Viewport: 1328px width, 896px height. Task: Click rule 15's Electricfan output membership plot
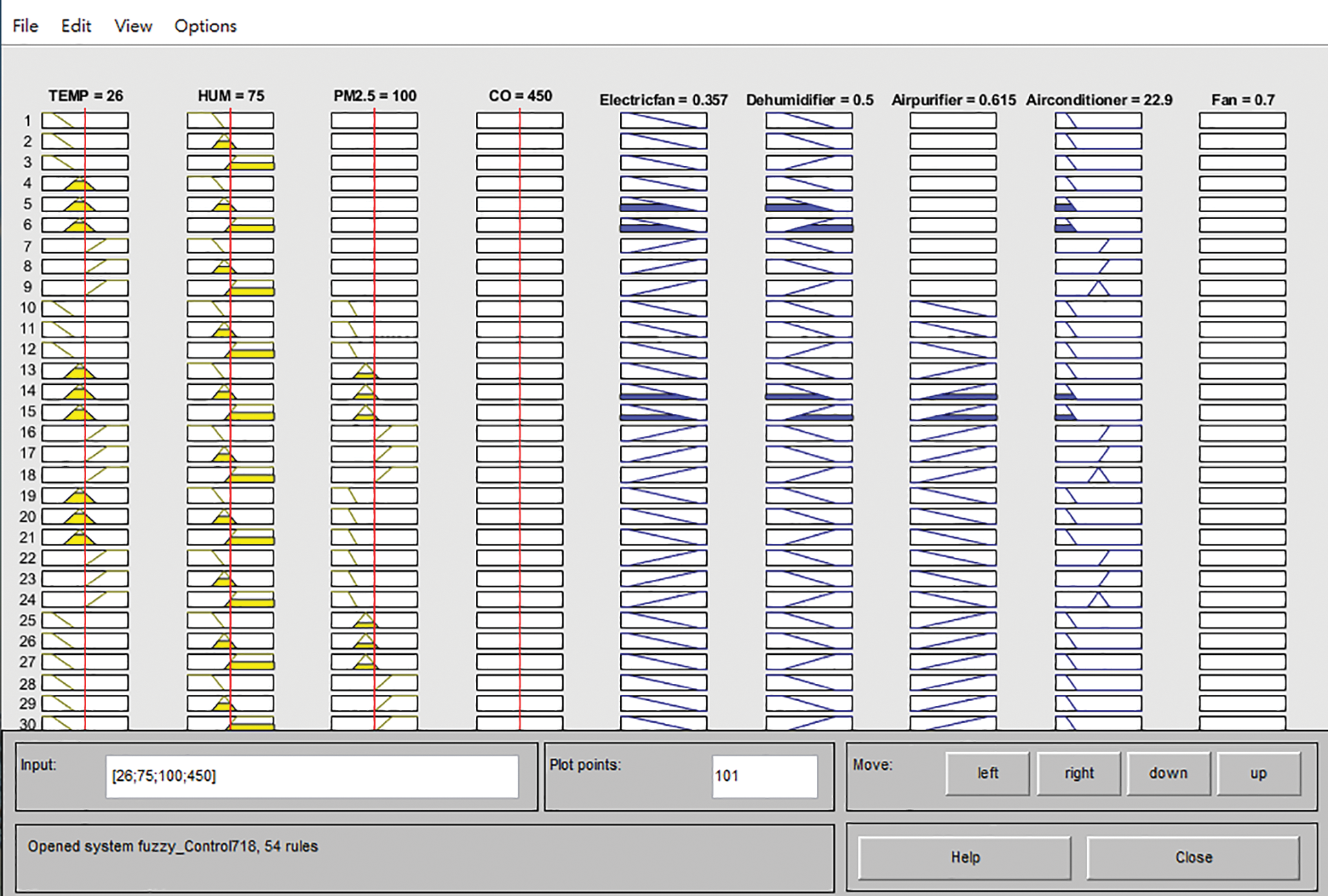pos(663,412)
